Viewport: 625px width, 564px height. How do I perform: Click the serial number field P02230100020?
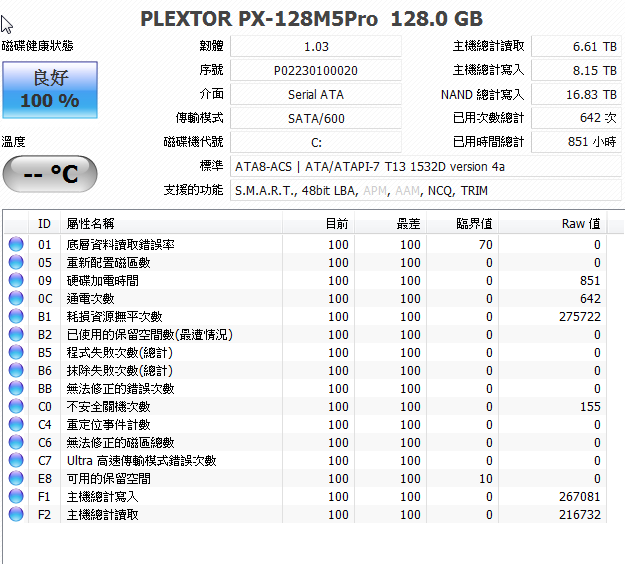316,70
